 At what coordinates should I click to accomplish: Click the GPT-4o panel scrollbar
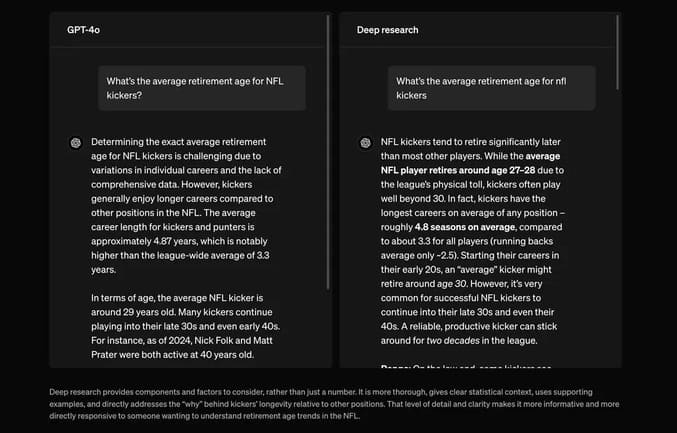coord(327,150)
